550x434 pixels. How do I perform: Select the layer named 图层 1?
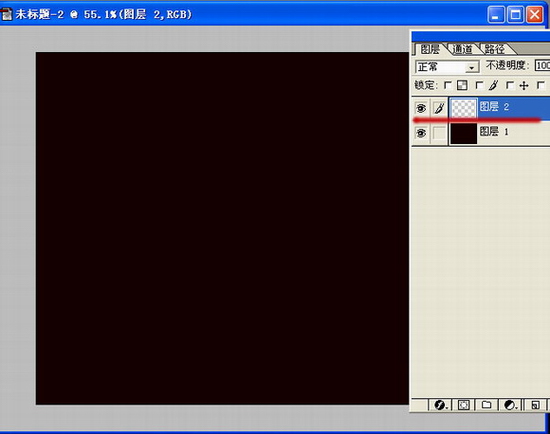coord(494,132)
